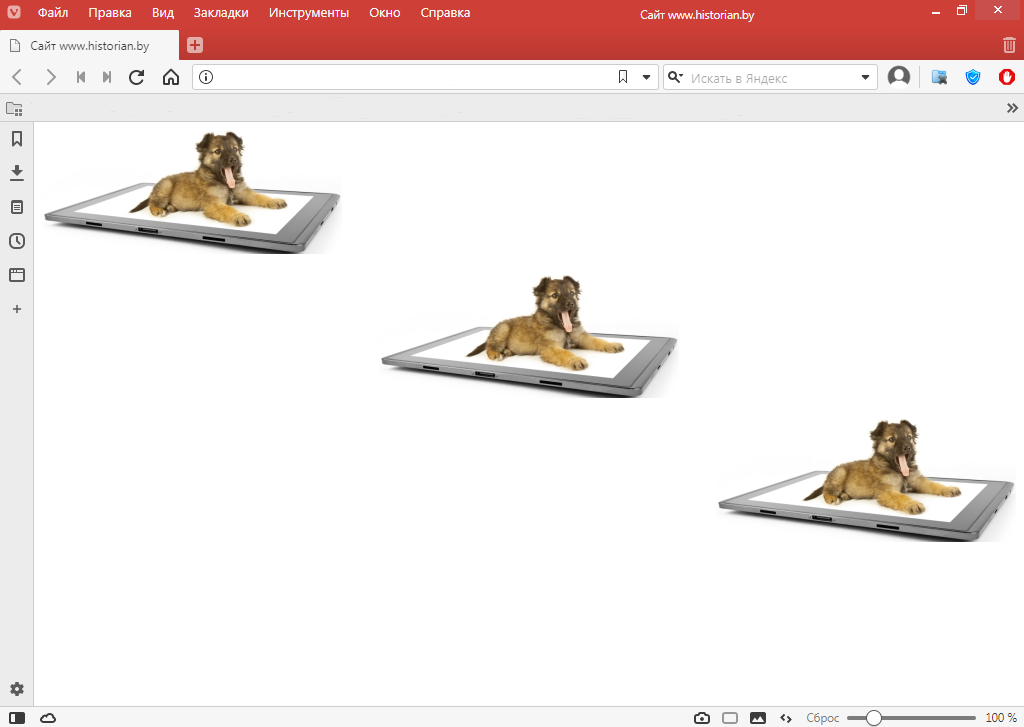Open the browser settings gear
The width and height of the screenshot is (1024, 727).
[16, 689]
